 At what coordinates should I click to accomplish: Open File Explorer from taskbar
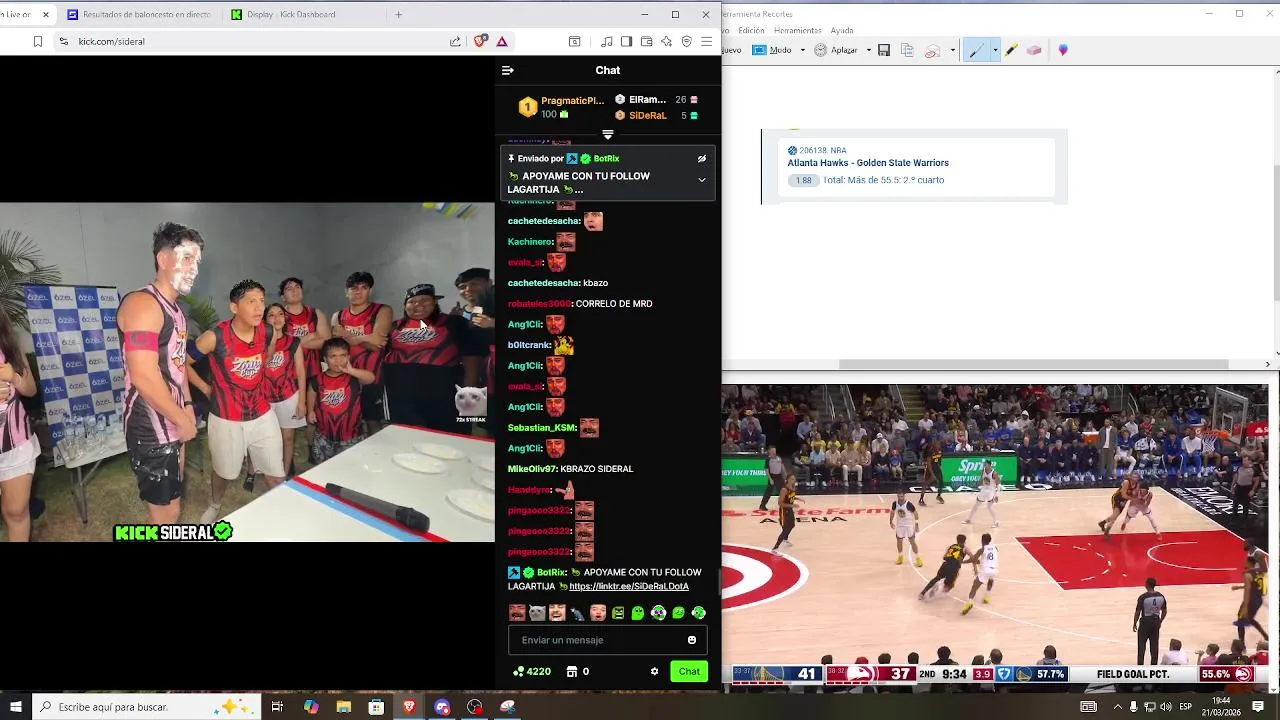click(x=343, y=707)
